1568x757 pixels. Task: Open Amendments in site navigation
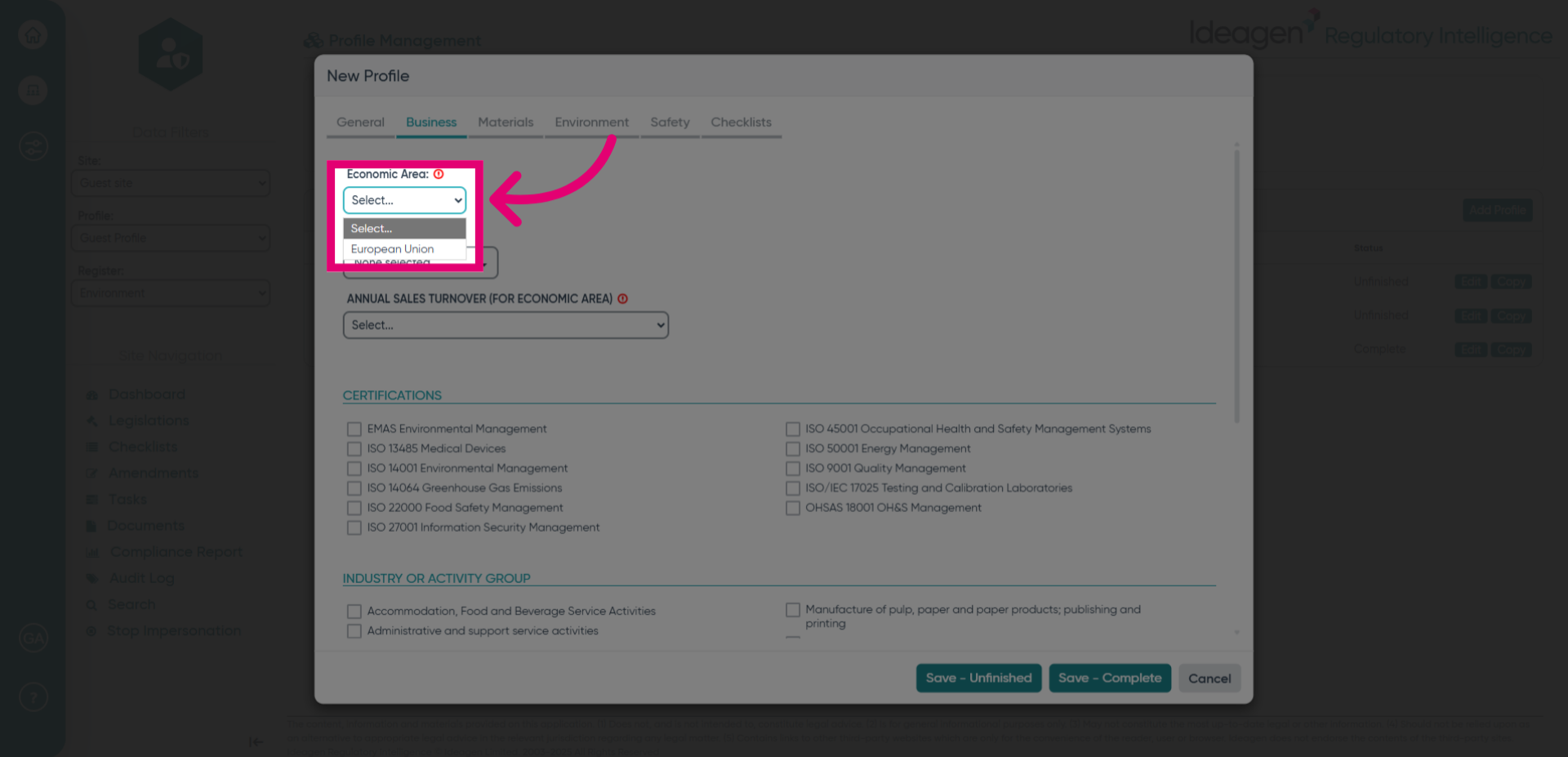coord(154,473)
